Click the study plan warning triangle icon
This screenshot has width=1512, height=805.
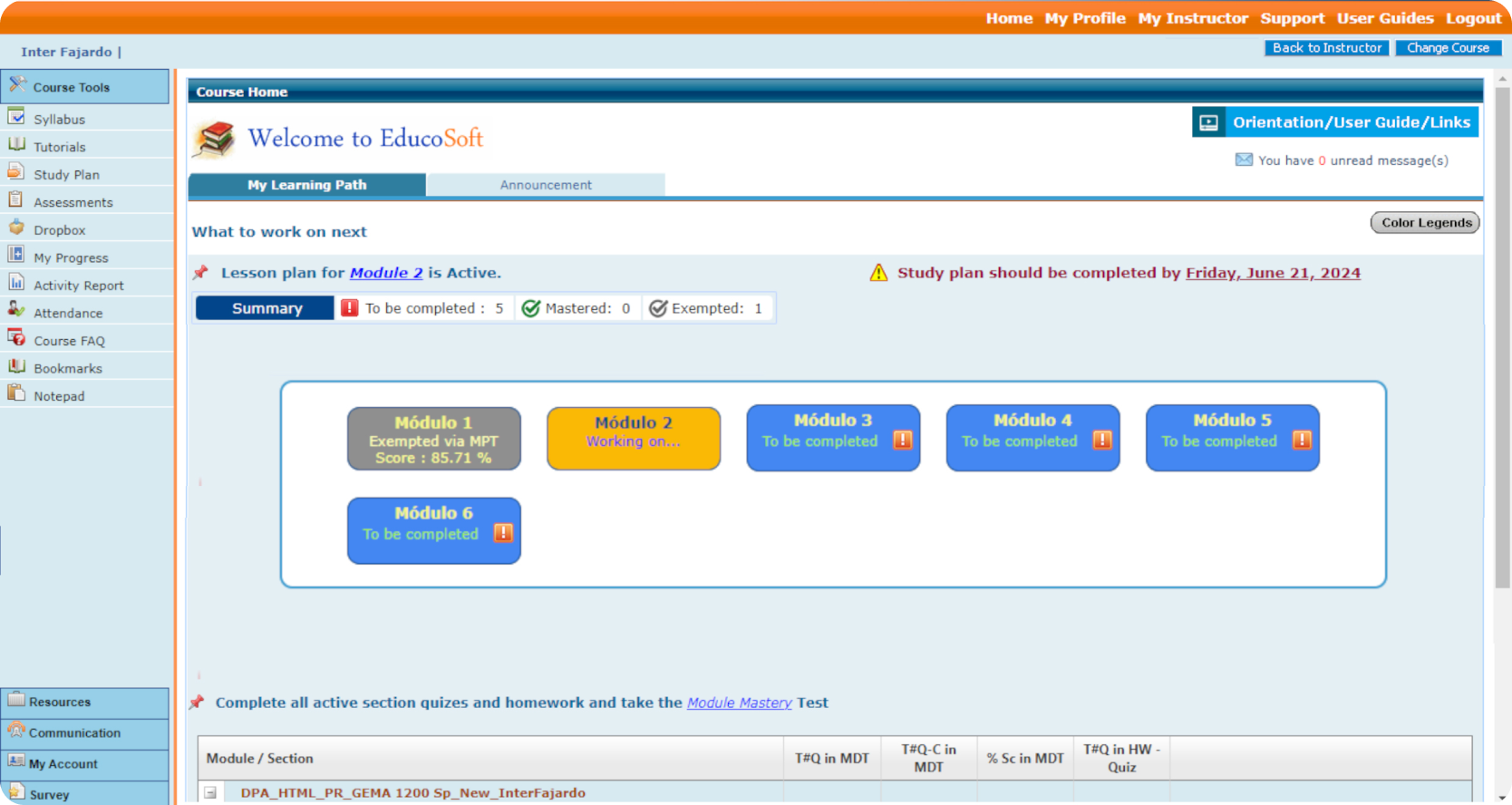[x=878, y=273]
